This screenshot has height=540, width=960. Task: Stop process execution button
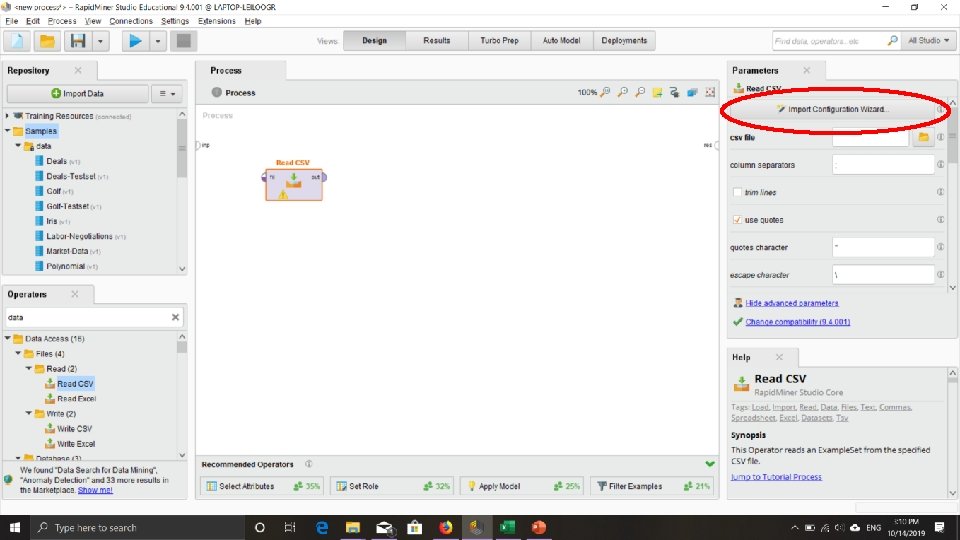tap(184, 41)
